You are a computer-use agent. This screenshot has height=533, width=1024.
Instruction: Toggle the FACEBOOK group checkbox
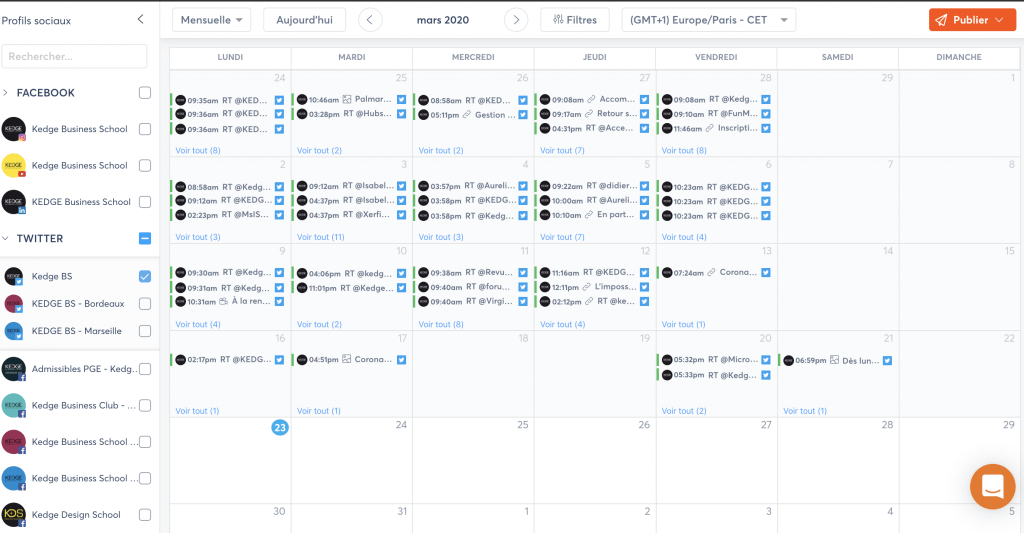point(145,93)
